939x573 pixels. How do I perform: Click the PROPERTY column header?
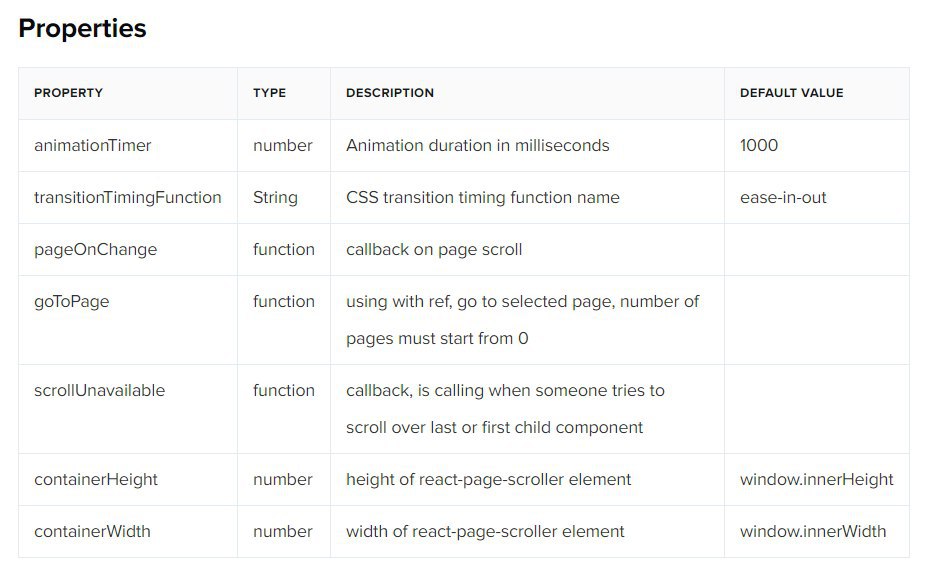68,93
